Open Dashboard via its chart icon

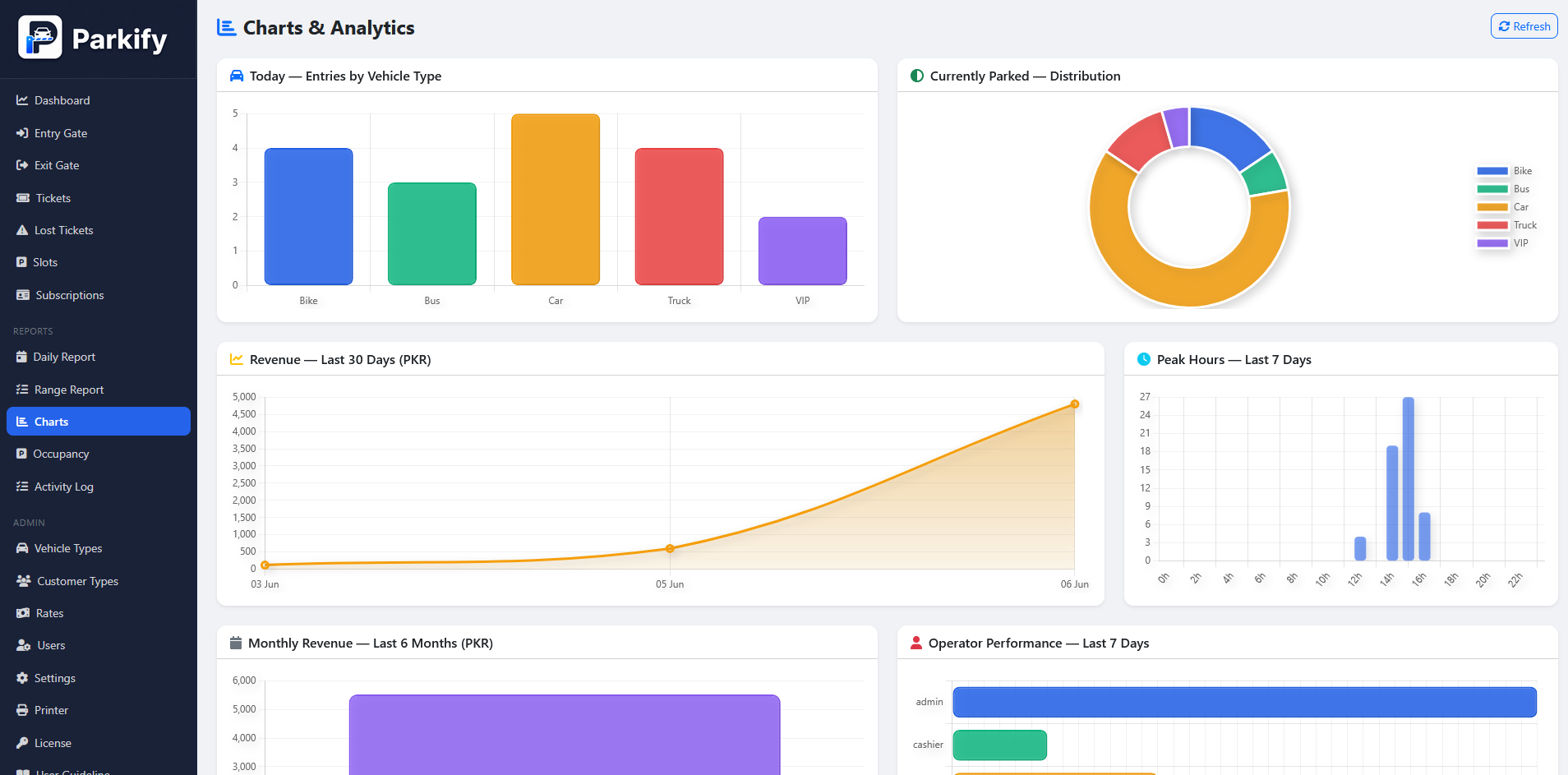coord(22,100)
